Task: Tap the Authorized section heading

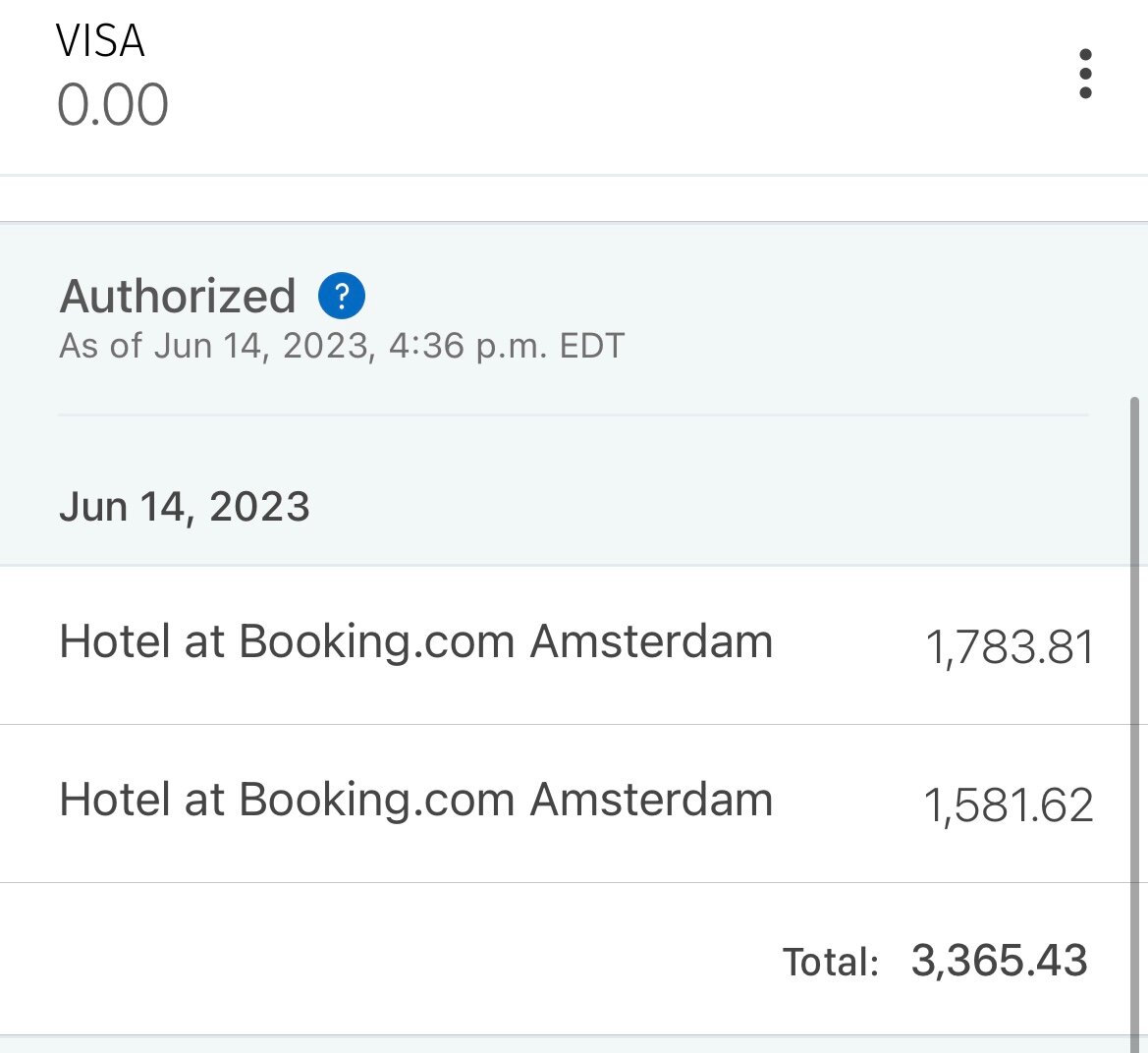Action: 178,296
